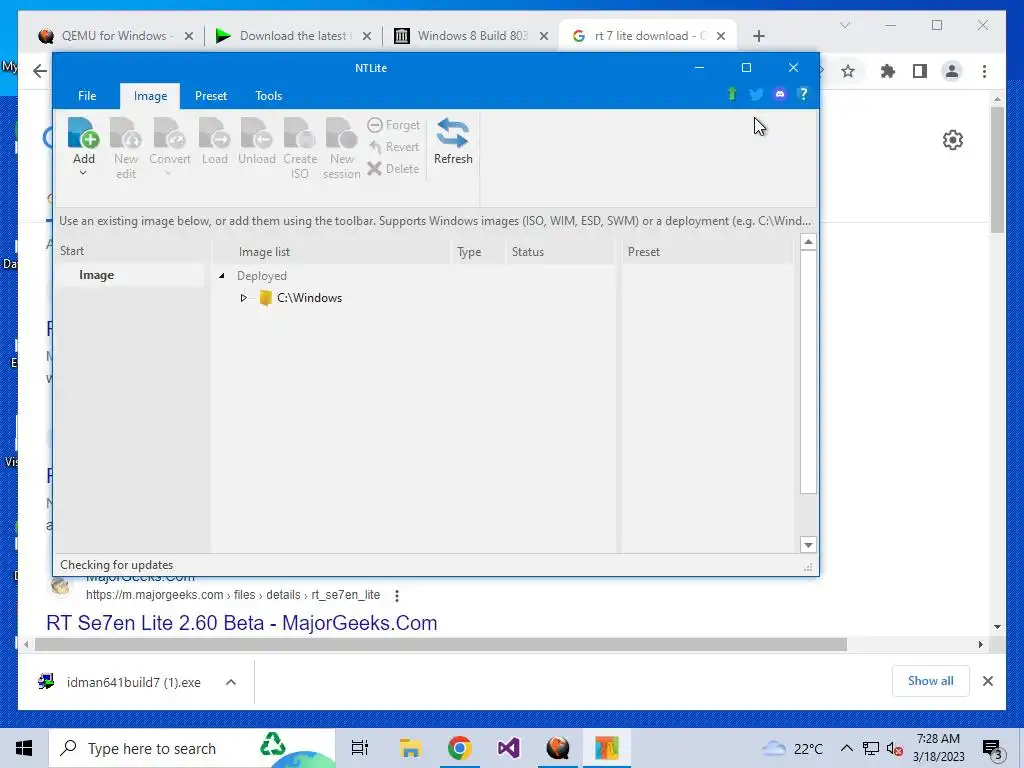Collapse the Deployed group
The height and width of the screenshot is (768, 1024).
(x=221, y=276)
